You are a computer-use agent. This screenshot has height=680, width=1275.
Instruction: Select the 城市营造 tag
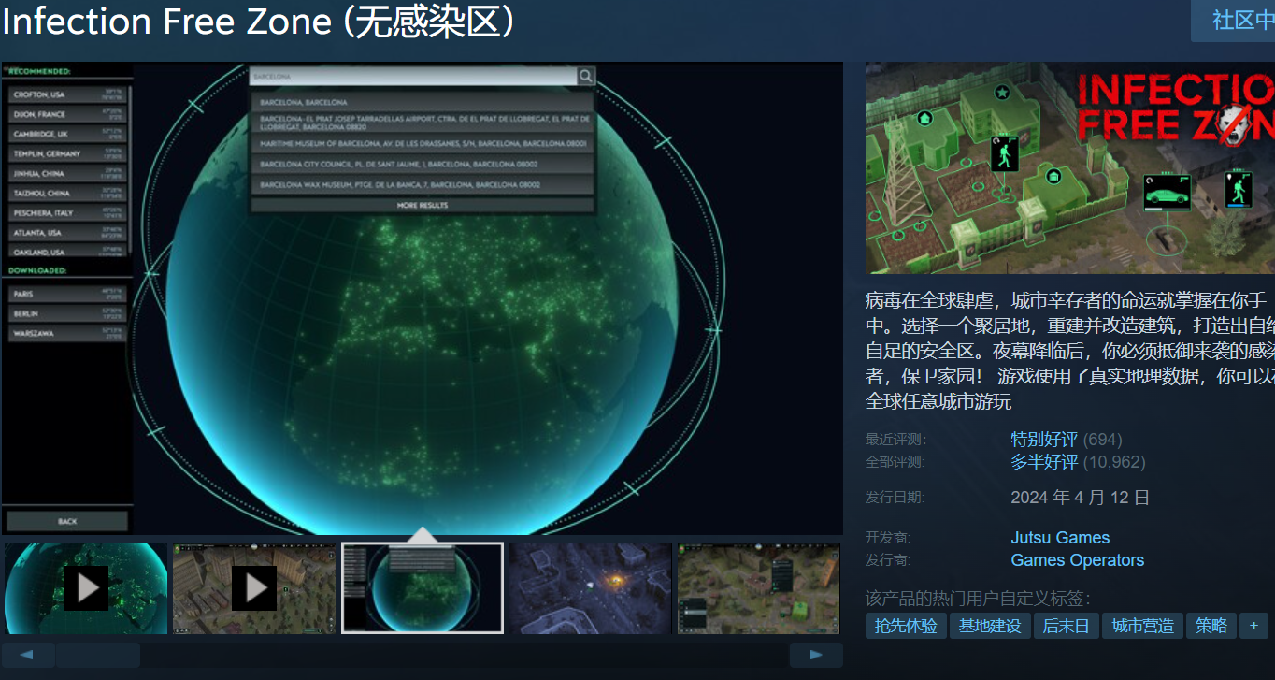pyautogui.click(x=1142, y=626)
